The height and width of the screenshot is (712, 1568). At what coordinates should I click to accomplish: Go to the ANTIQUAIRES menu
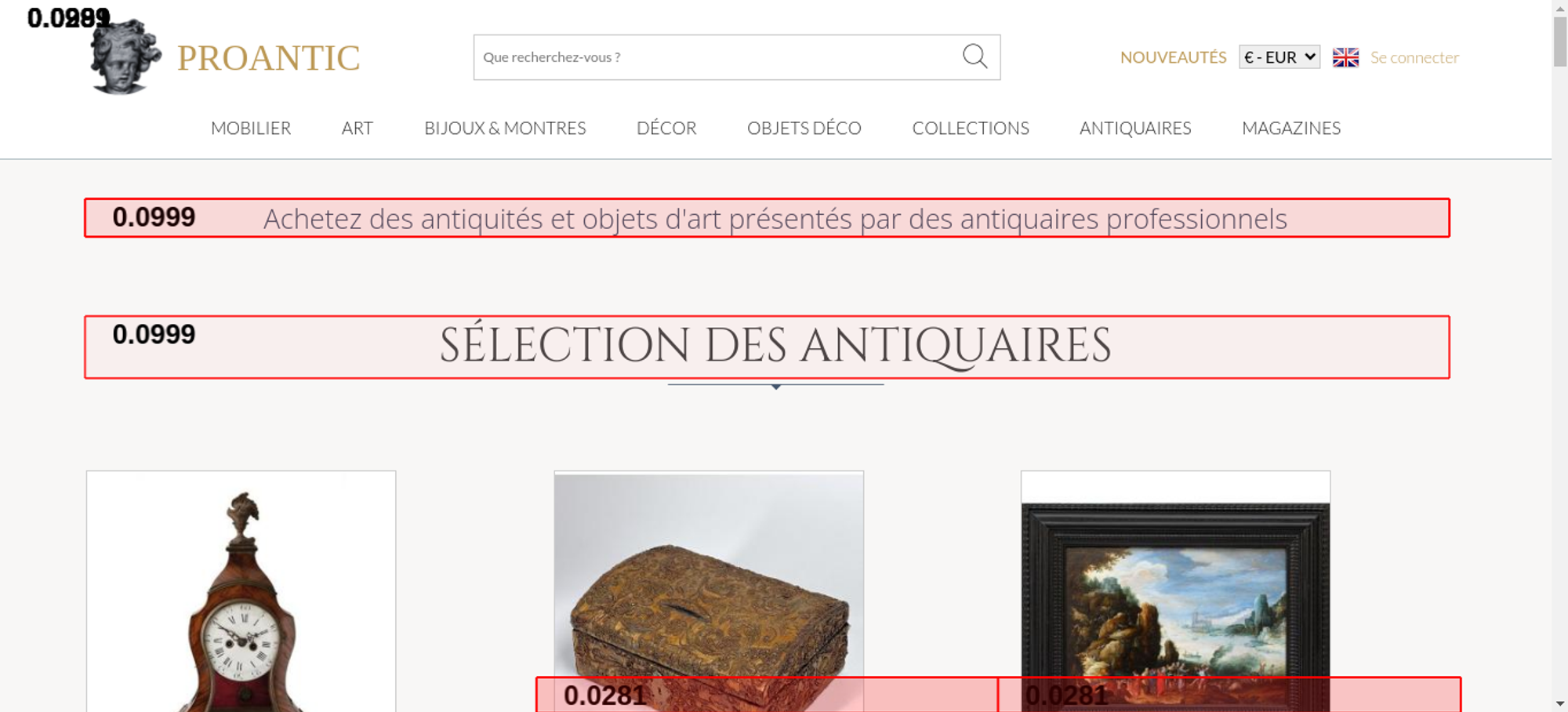[1134, 128]
